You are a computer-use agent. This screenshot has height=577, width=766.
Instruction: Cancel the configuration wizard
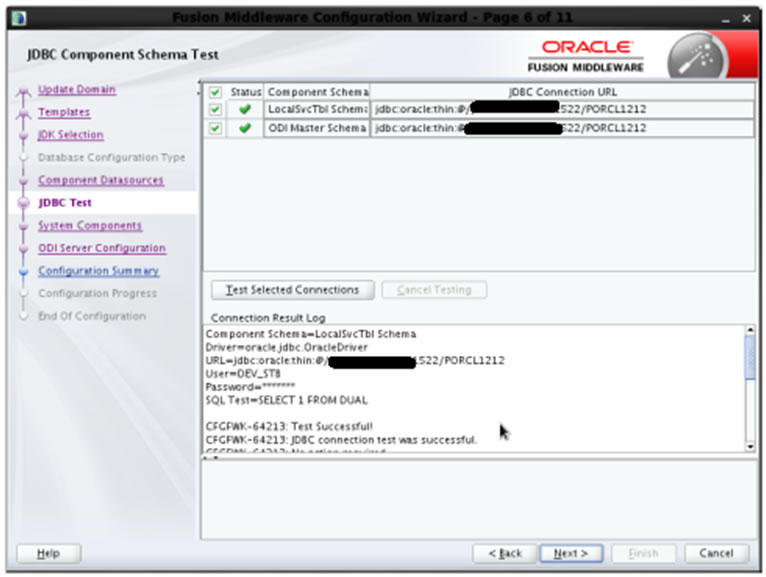point(716,554)
